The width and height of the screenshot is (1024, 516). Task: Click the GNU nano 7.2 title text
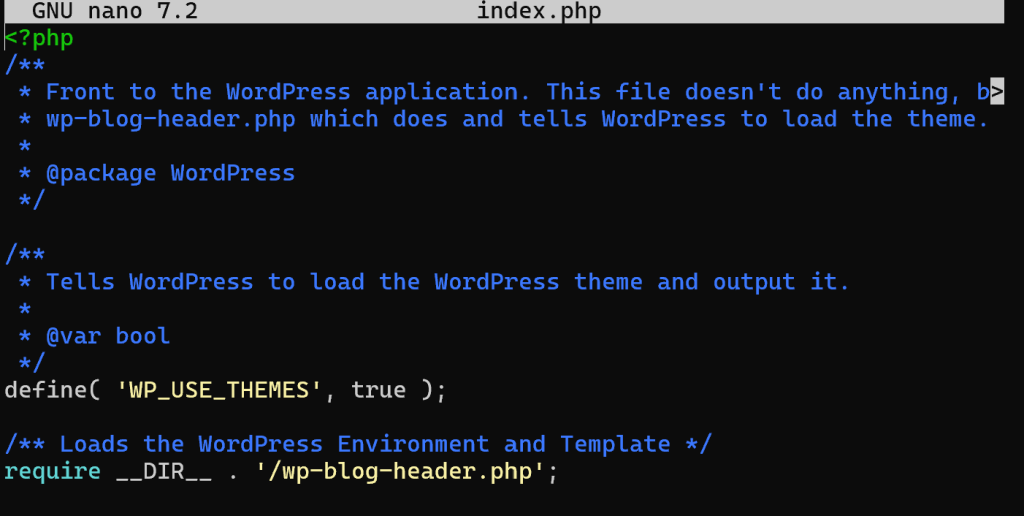point(115,12)
